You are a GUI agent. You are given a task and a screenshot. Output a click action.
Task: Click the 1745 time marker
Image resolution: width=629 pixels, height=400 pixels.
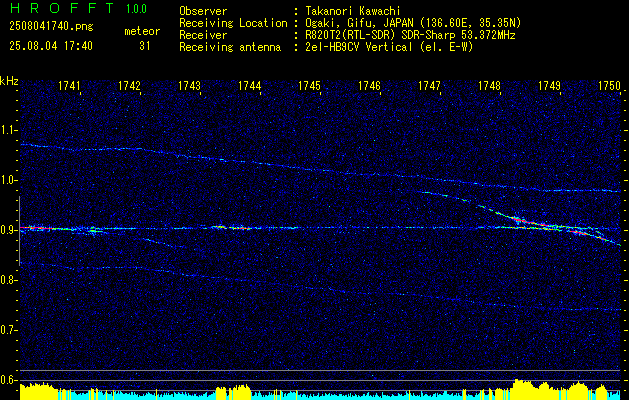point(309,86)
